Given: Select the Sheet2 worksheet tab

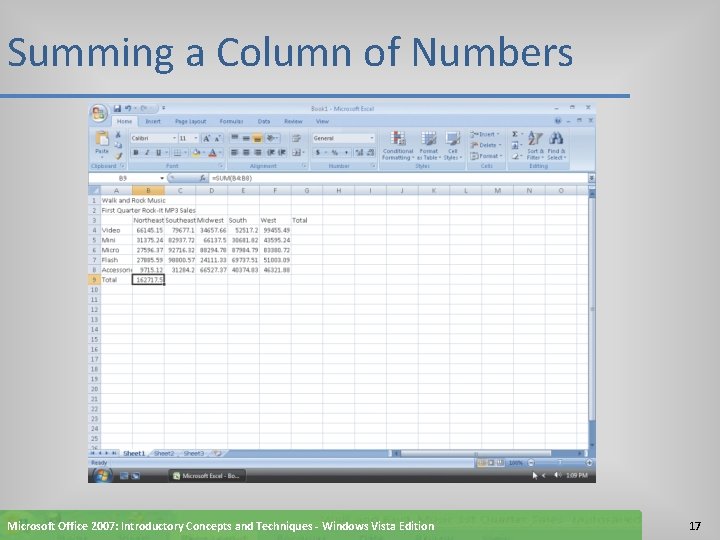Looking at the screenshot, I should (x=164, y=454).
